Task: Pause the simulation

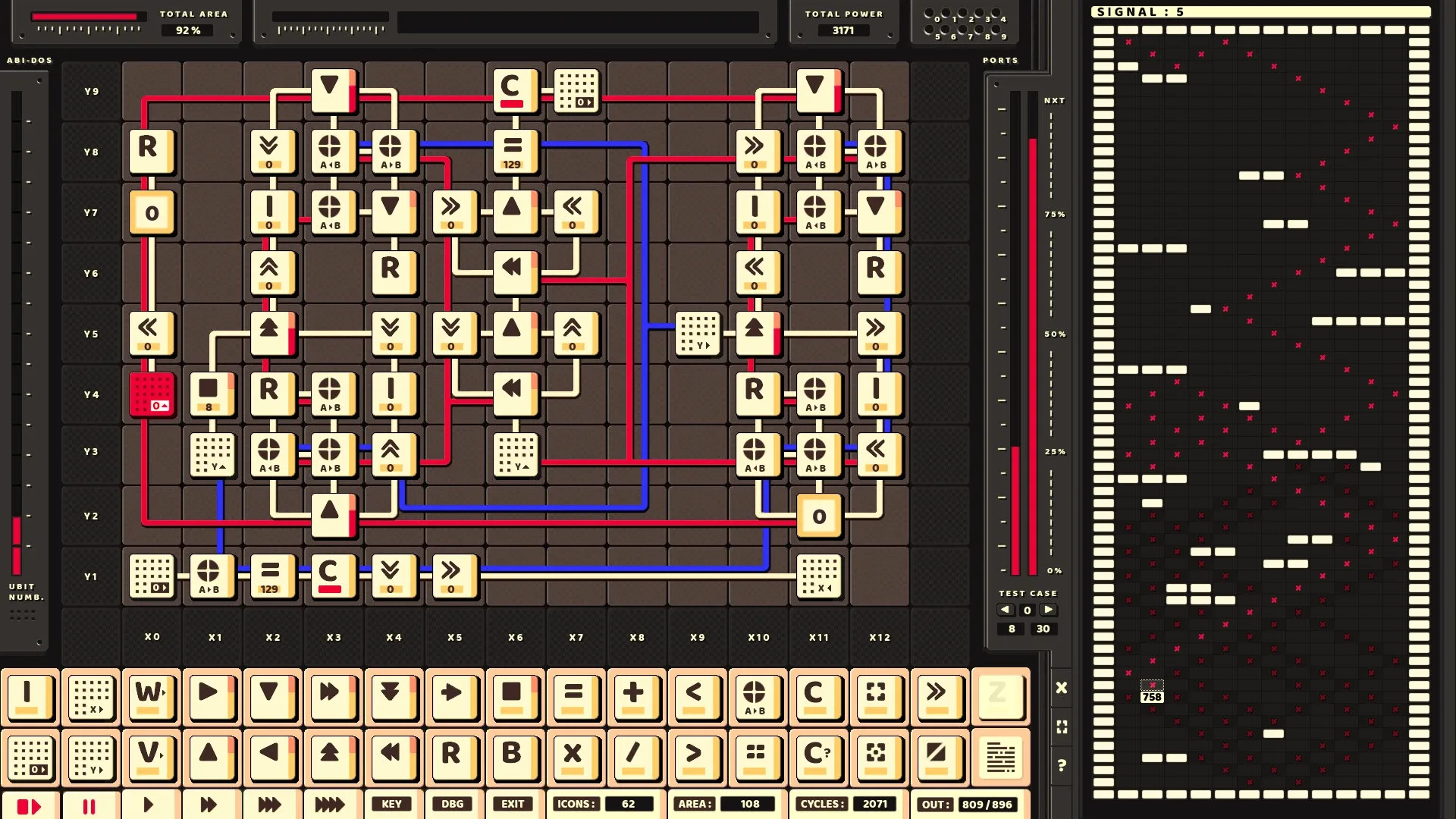Action: 89,805
